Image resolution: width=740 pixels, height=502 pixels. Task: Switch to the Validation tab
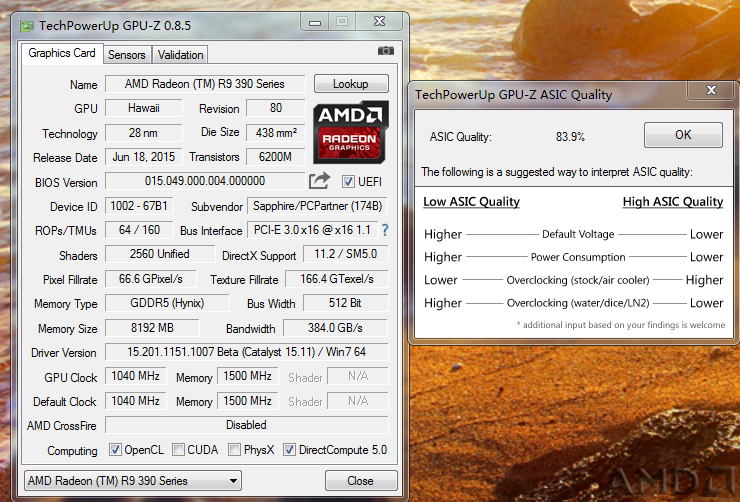(x=180, y=55)
